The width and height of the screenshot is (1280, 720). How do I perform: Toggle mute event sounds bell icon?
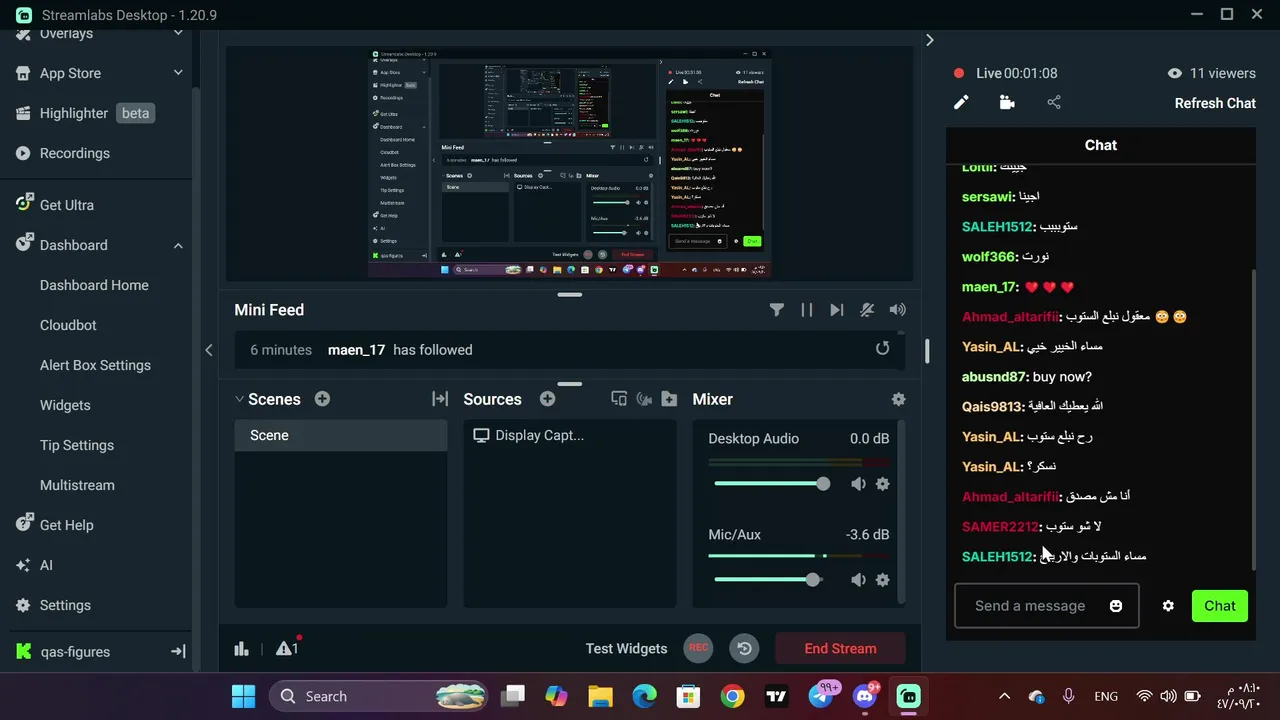click(867, 310)
